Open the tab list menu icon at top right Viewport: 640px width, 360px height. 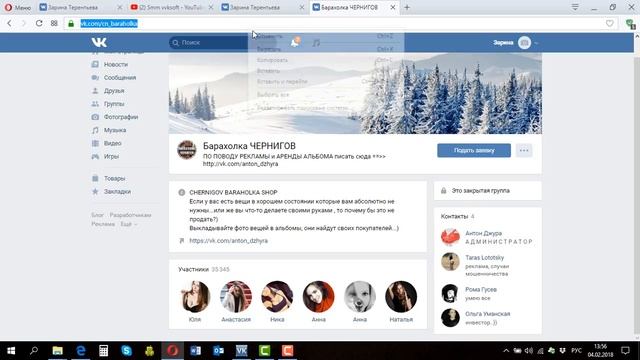(575, 7)
